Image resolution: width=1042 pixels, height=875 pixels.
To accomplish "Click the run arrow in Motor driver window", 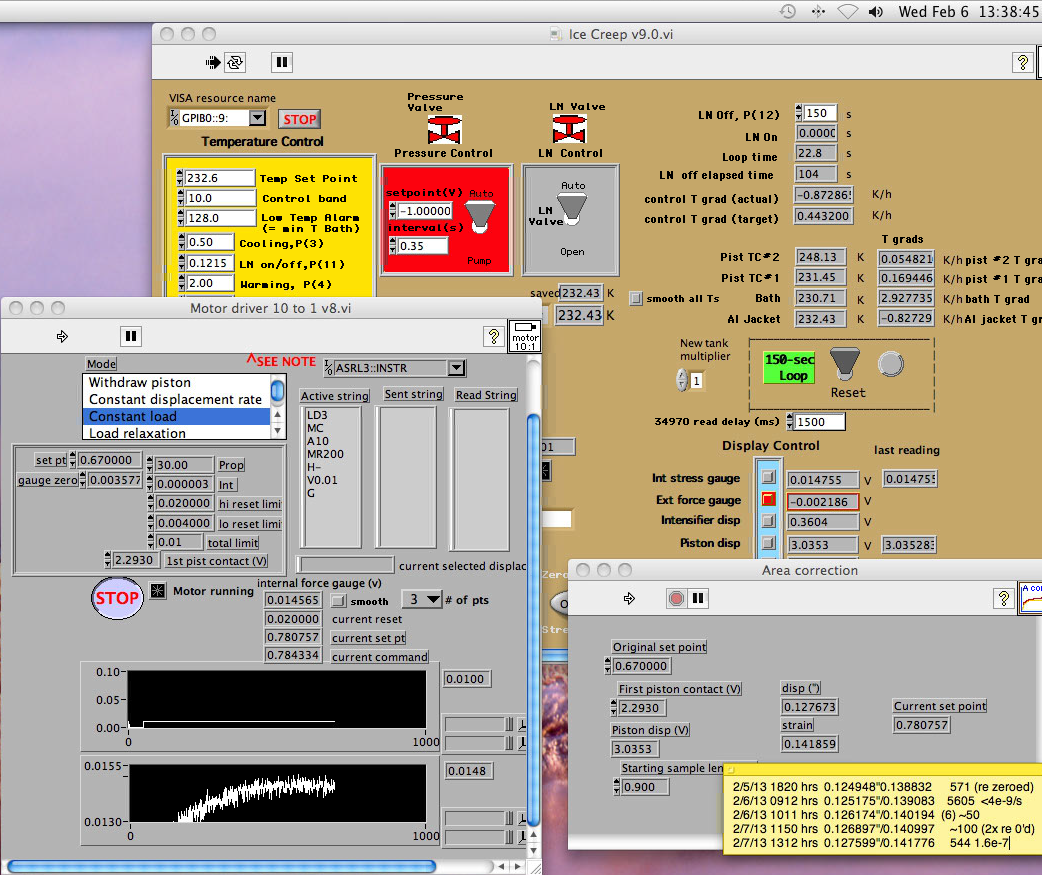I will [x=62, y=336].
